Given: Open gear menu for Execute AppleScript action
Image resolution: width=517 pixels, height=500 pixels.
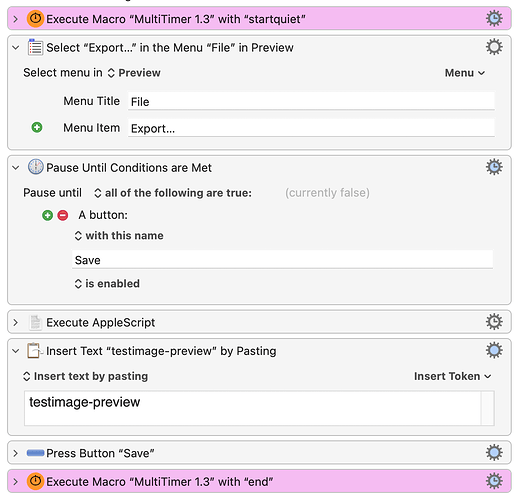Looking at the screenshot, I should click(x=494, y=322).
